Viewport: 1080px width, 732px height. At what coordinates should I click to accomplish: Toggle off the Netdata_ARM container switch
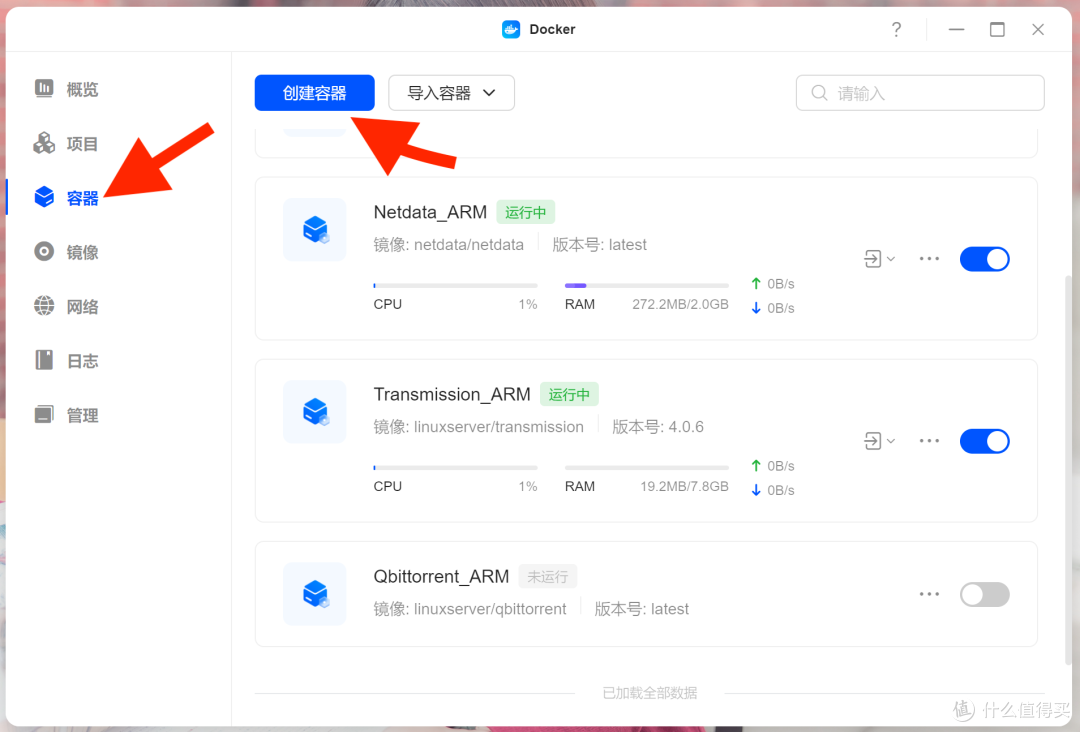(x=985, y=258)
